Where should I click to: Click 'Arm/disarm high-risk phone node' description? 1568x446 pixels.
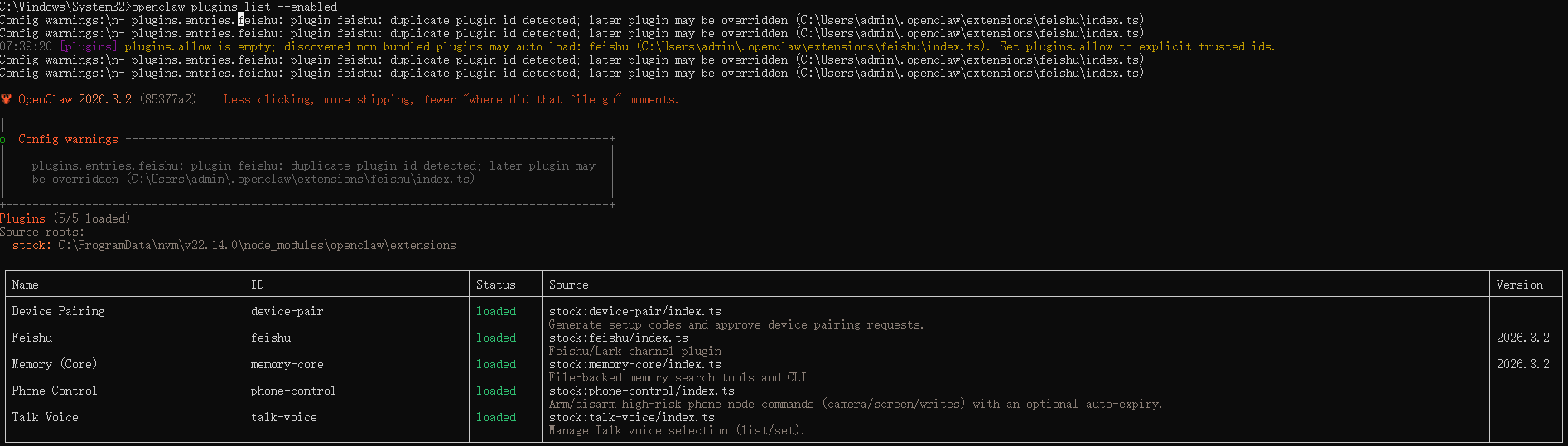(x=856, y=404)
